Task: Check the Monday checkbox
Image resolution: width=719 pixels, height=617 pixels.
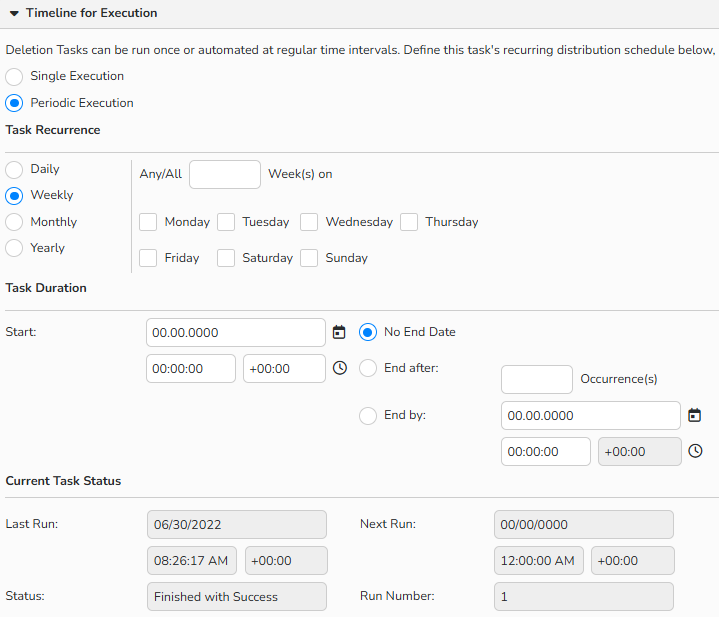Action: coord(148,222)
